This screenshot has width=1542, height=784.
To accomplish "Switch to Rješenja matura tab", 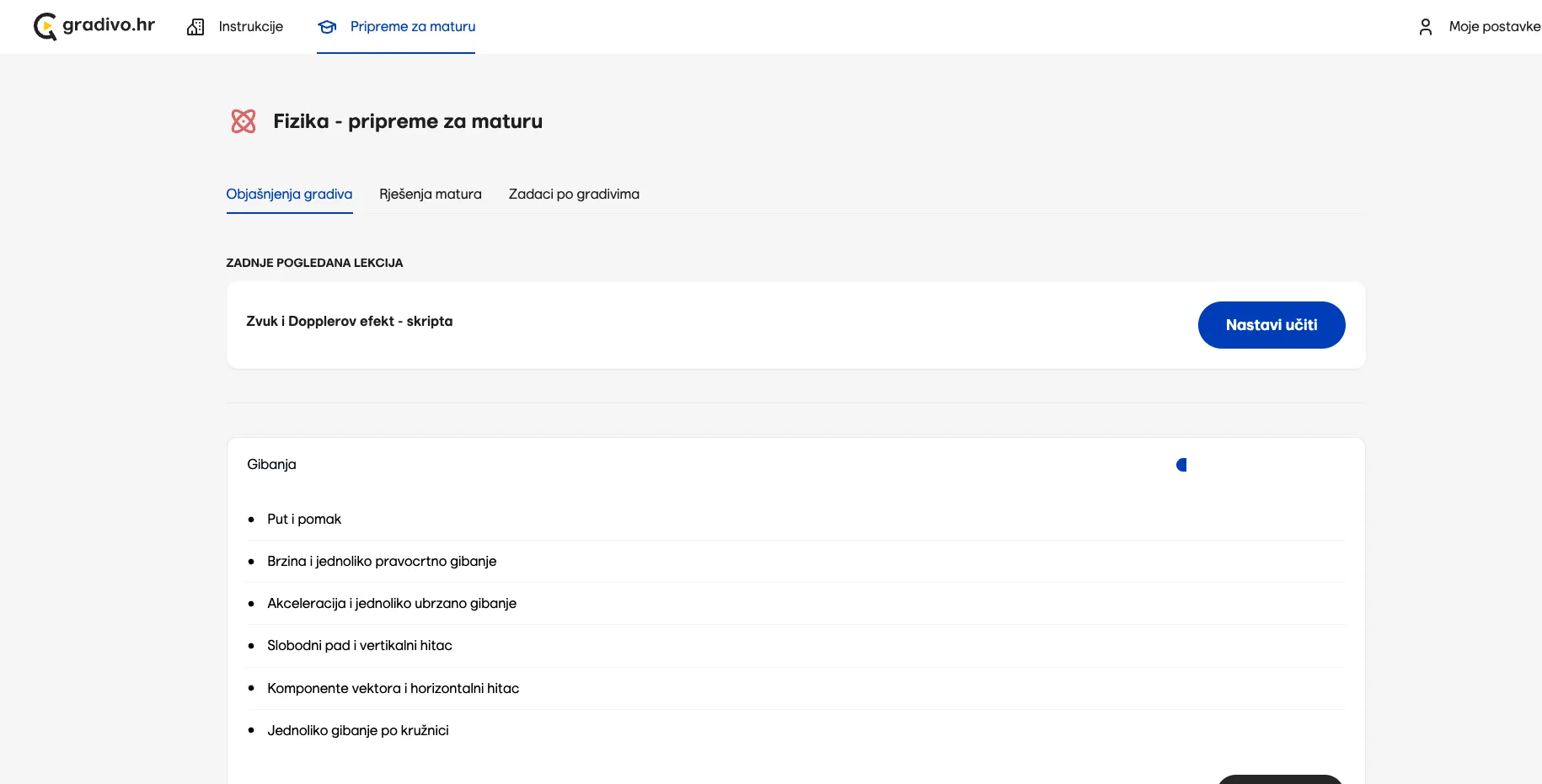I will 431,195.
